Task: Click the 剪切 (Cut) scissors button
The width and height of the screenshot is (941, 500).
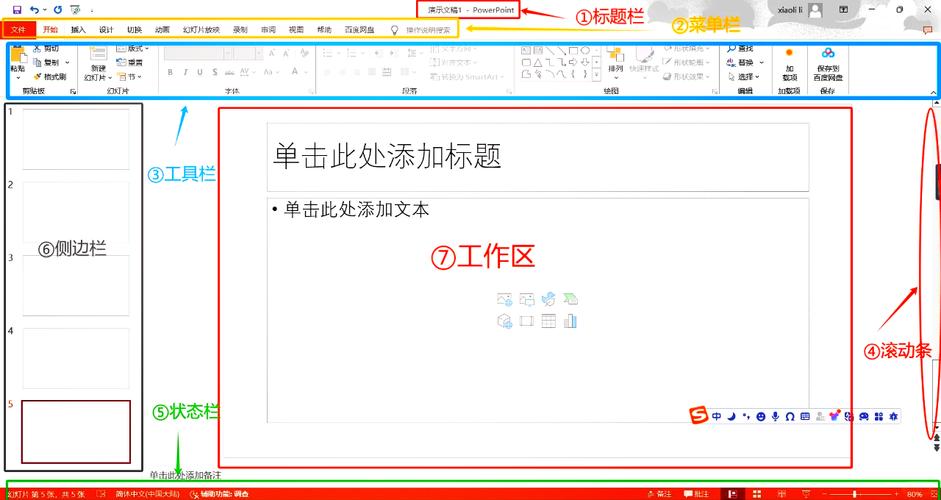Action: 47,49
